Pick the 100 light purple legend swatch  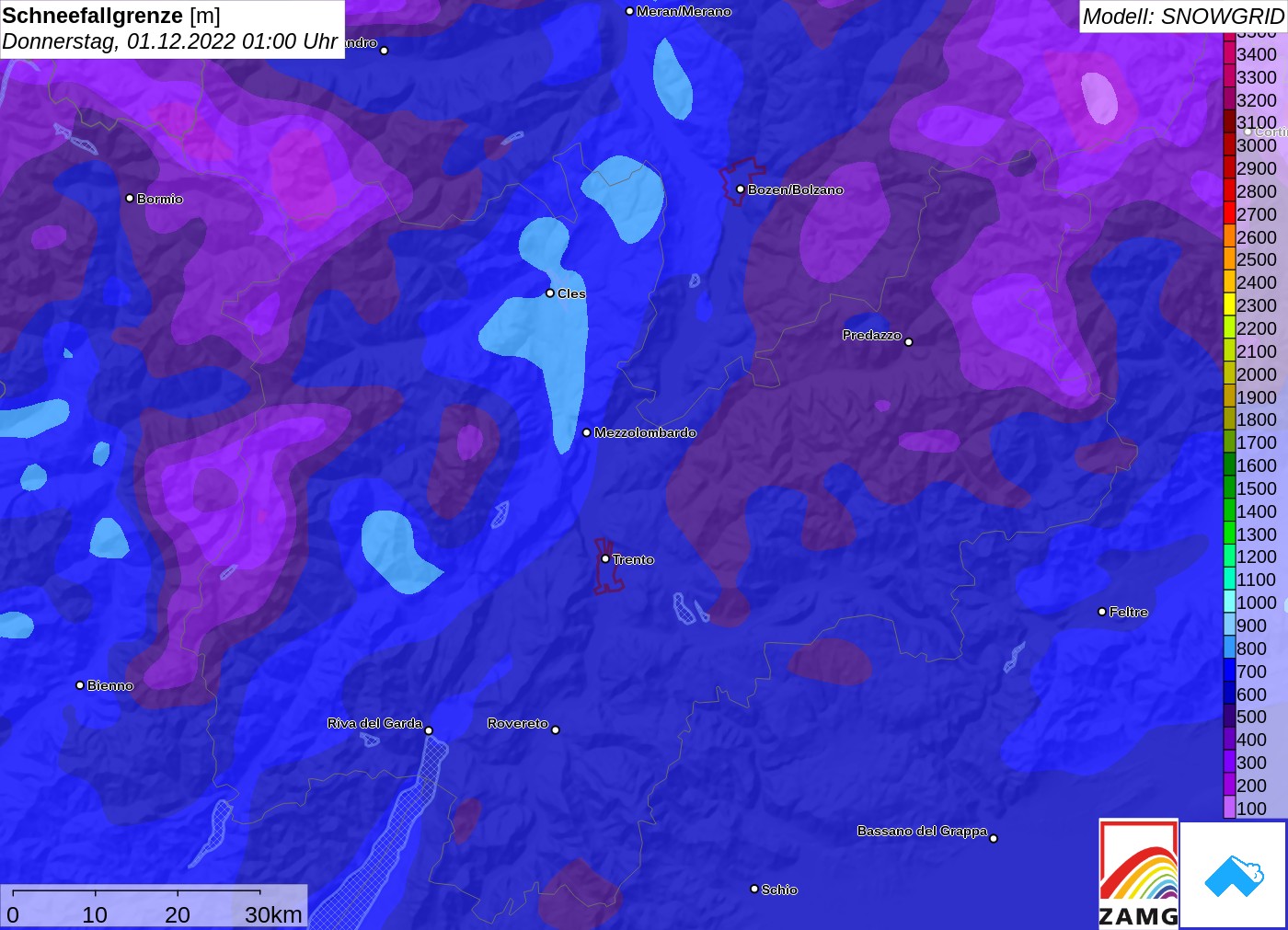coord(1229,808)
